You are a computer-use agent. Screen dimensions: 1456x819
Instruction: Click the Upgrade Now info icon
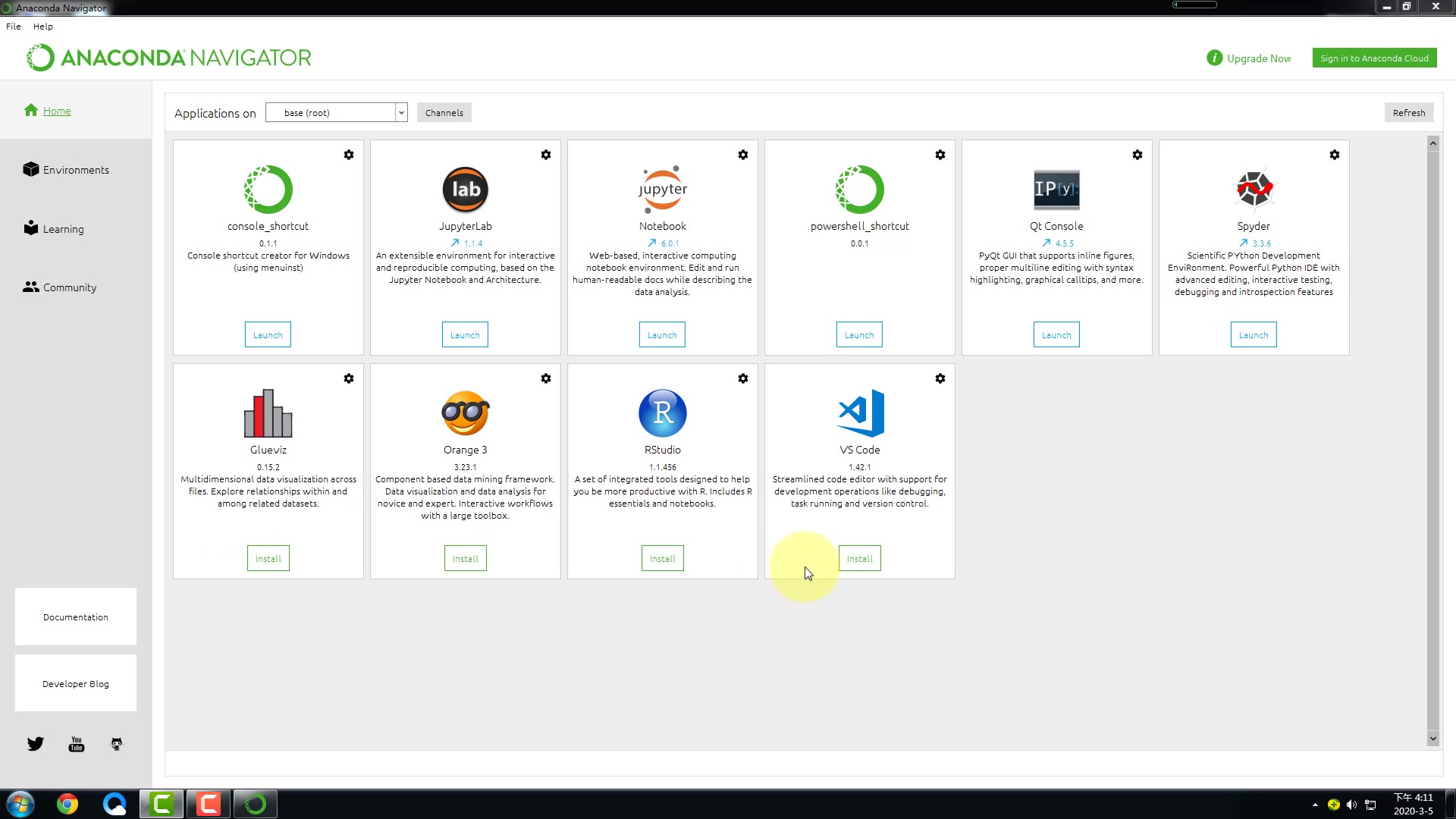pyautogui.click(x=1215, y=58)
